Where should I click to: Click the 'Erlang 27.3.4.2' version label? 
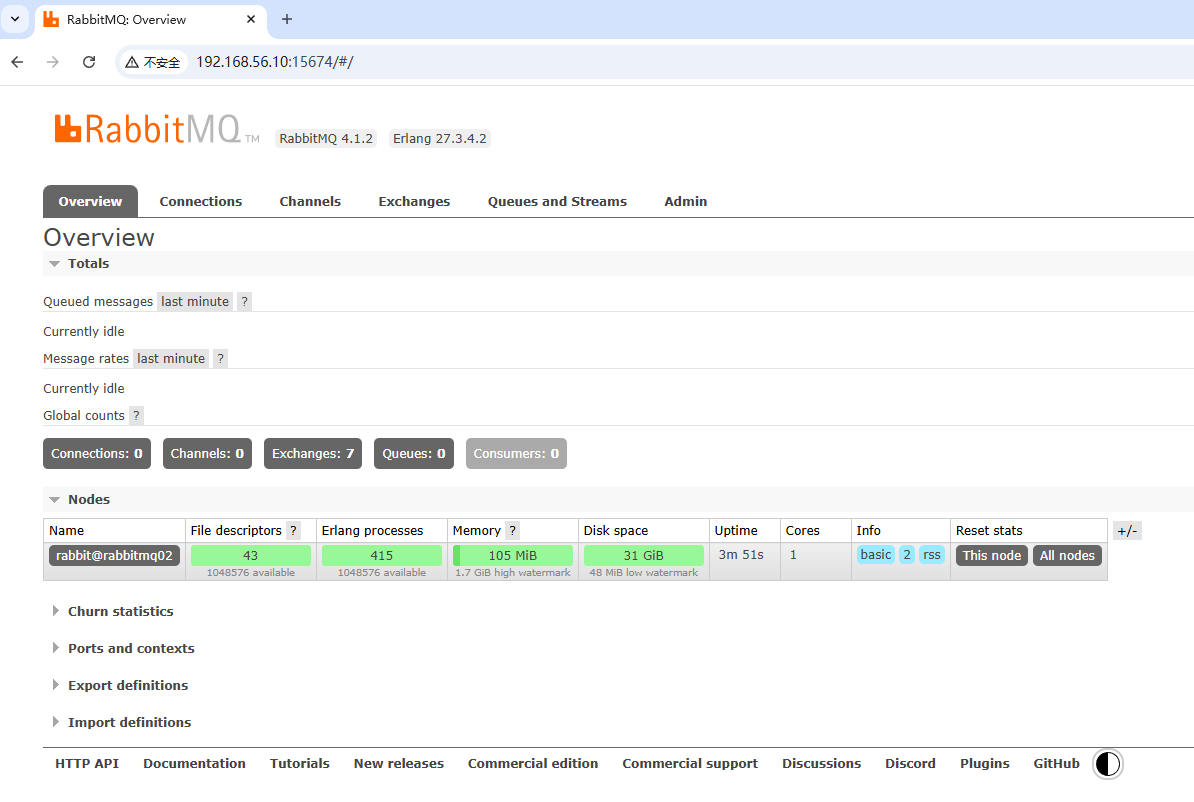439,139
